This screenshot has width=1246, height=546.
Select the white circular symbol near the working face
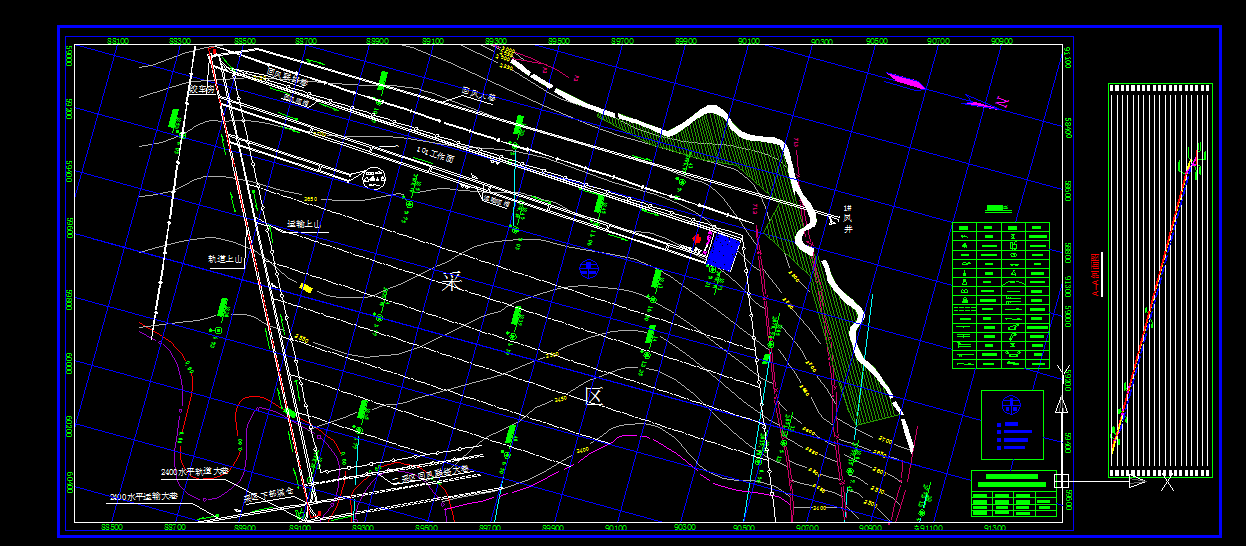373,179
